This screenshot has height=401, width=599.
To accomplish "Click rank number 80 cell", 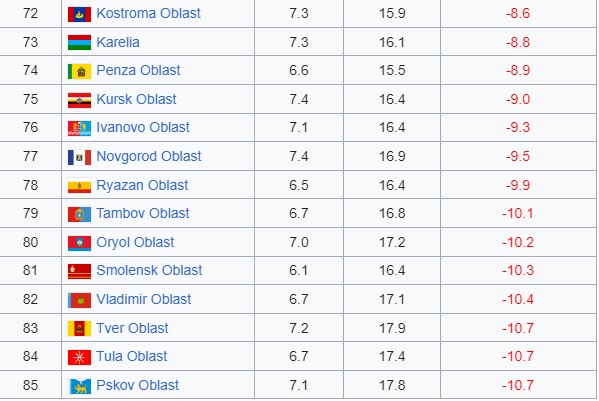I will (x=31, y=242).
